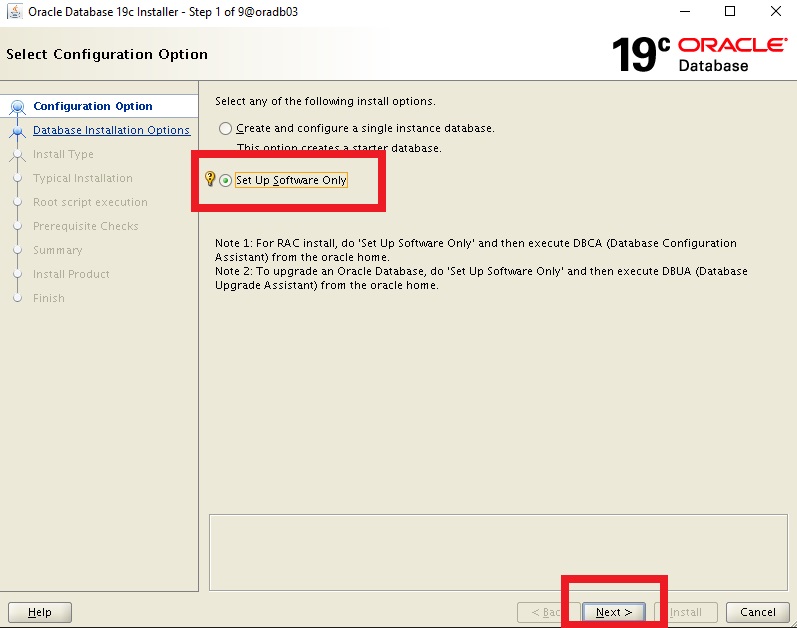Click the Cancel button

coord(757,612)
